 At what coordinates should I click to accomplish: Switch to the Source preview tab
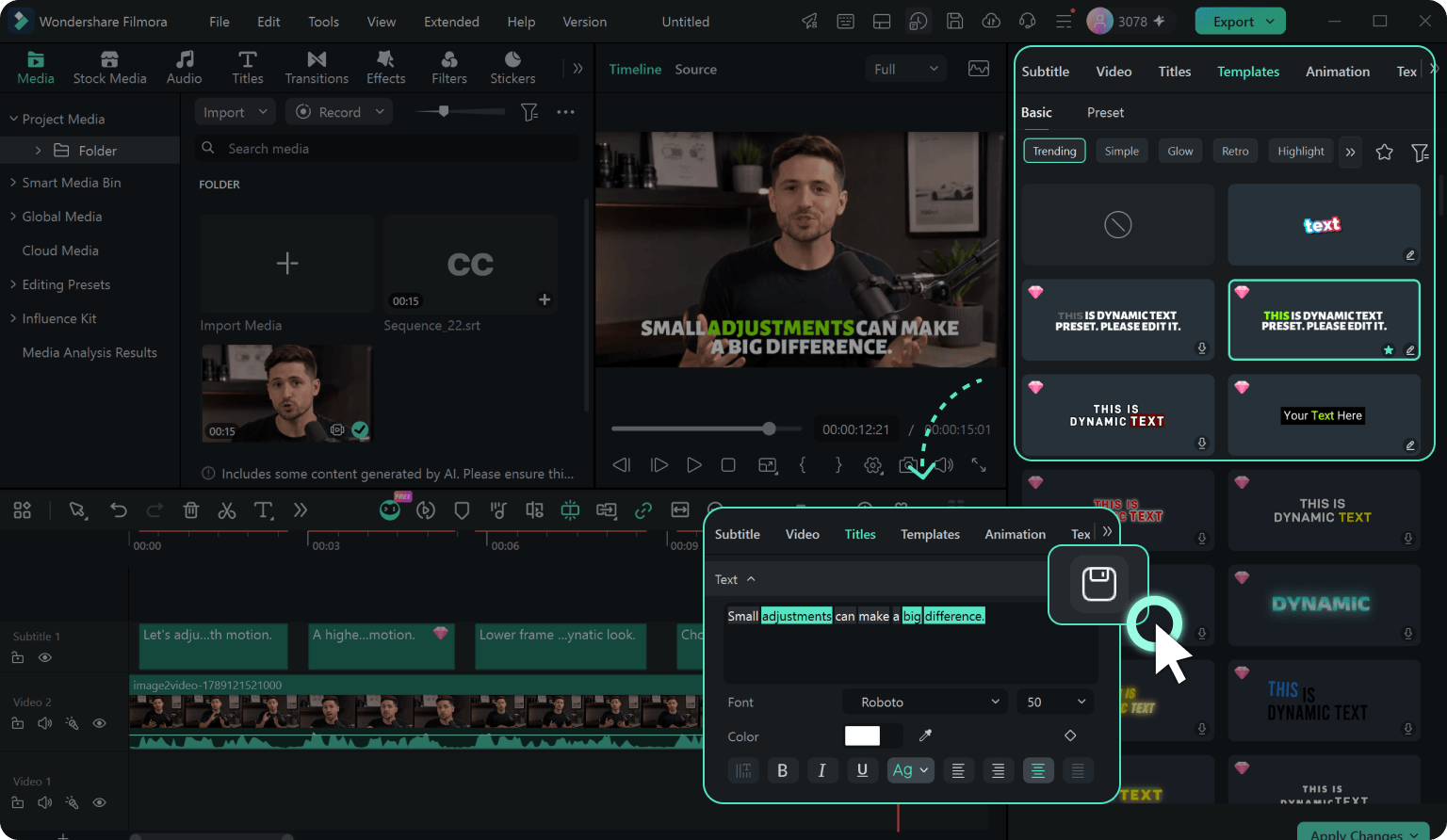pos(695,69)
